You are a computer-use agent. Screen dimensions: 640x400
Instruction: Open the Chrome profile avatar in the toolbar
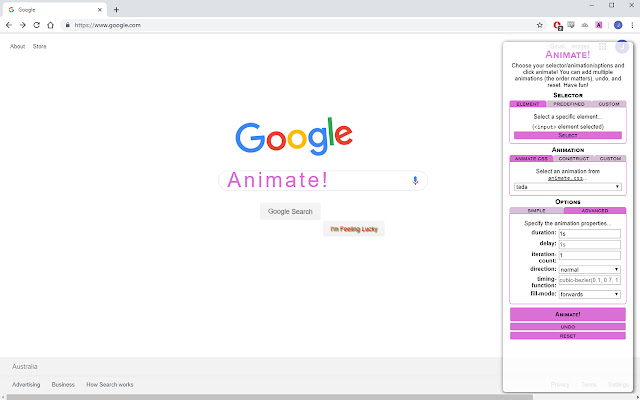[x=618, y=25]
